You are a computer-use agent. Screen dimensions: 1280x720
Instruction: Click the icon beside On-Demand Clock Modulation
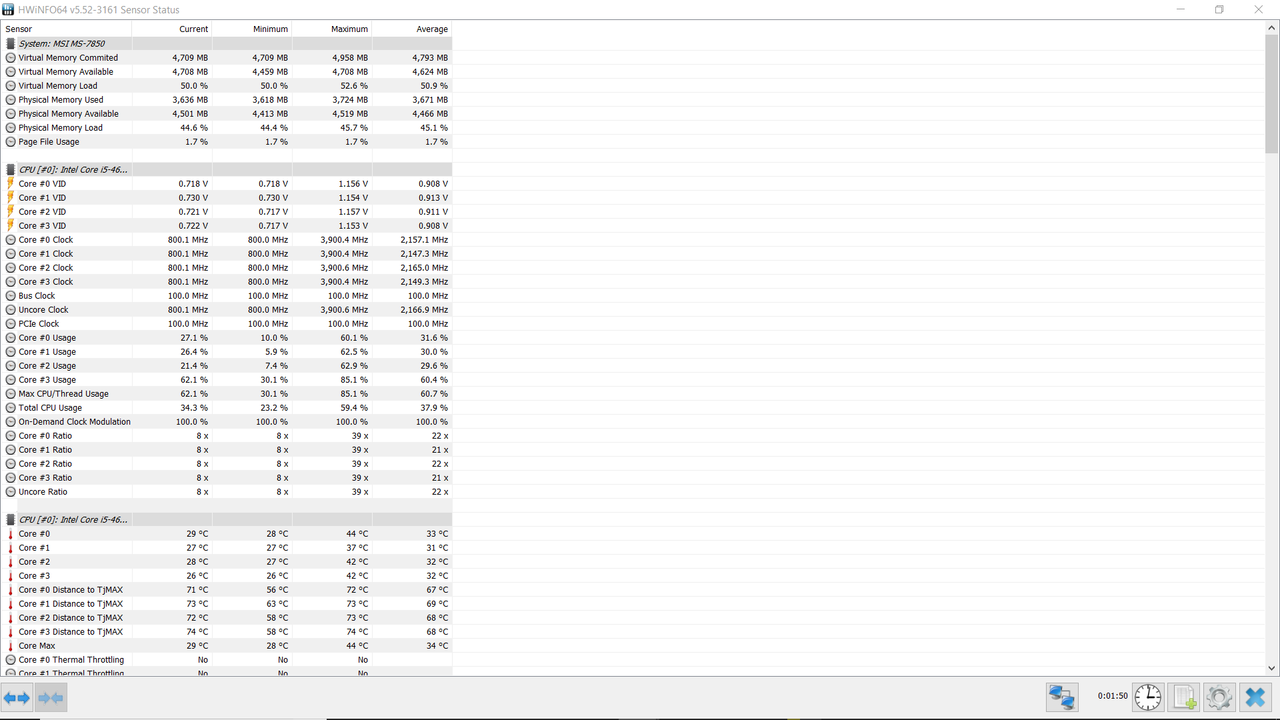click(10, 422)
